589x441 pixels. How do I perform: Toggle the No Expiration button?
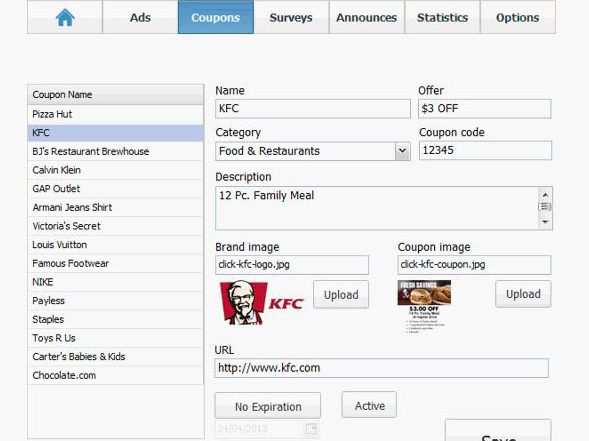click(x=268, y=406)
